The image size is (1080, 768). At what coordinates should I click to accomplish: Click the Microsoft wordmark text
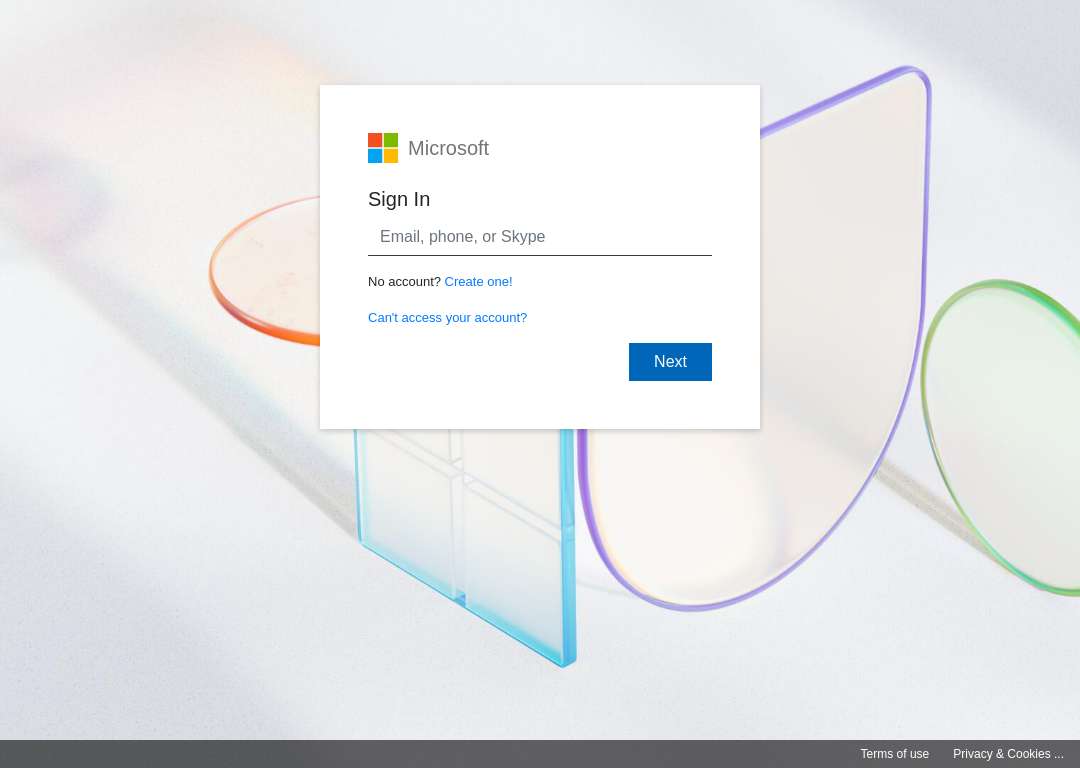click(448, 148)
